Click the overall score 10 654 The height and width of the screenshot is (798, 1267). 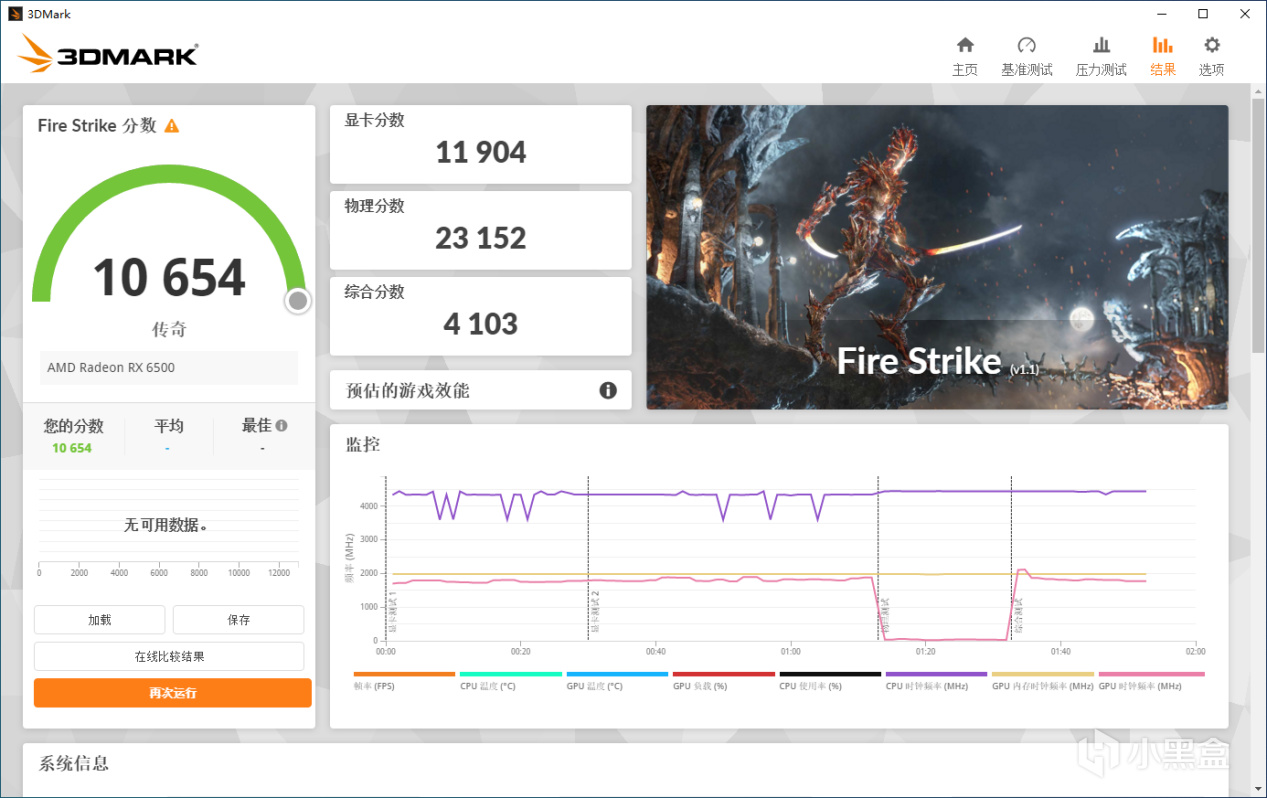pyautogui.click(x=169, y=278)
